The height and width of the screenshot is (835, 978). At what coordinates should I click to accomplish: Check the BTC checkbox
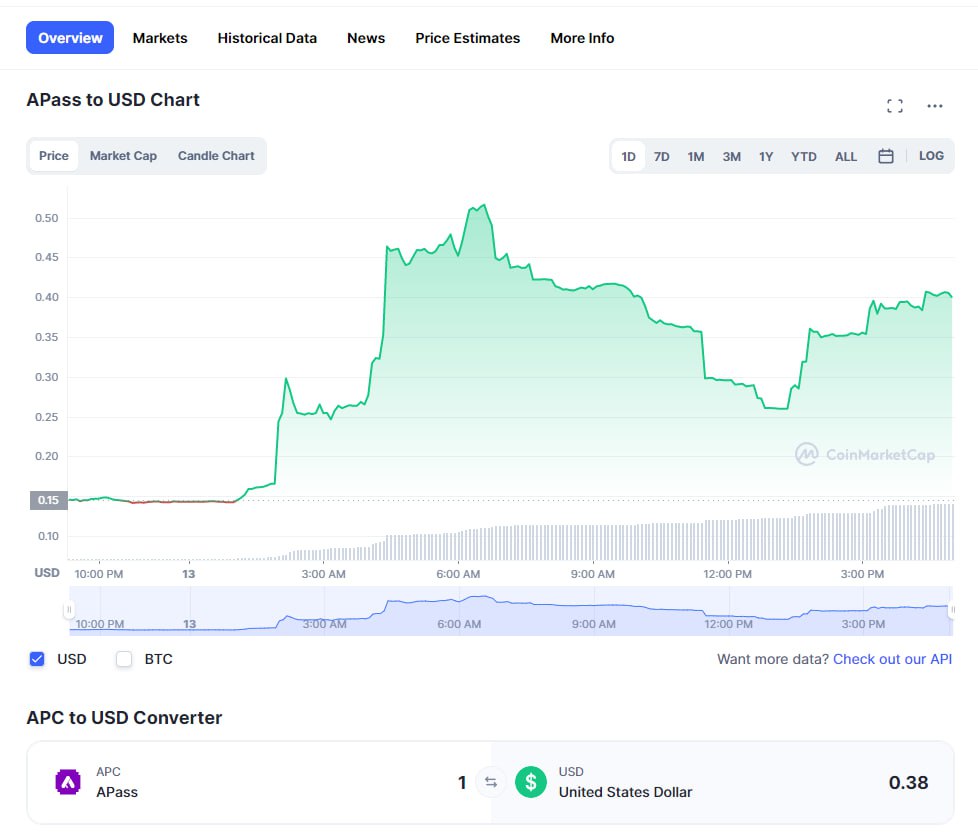[124, 659]
